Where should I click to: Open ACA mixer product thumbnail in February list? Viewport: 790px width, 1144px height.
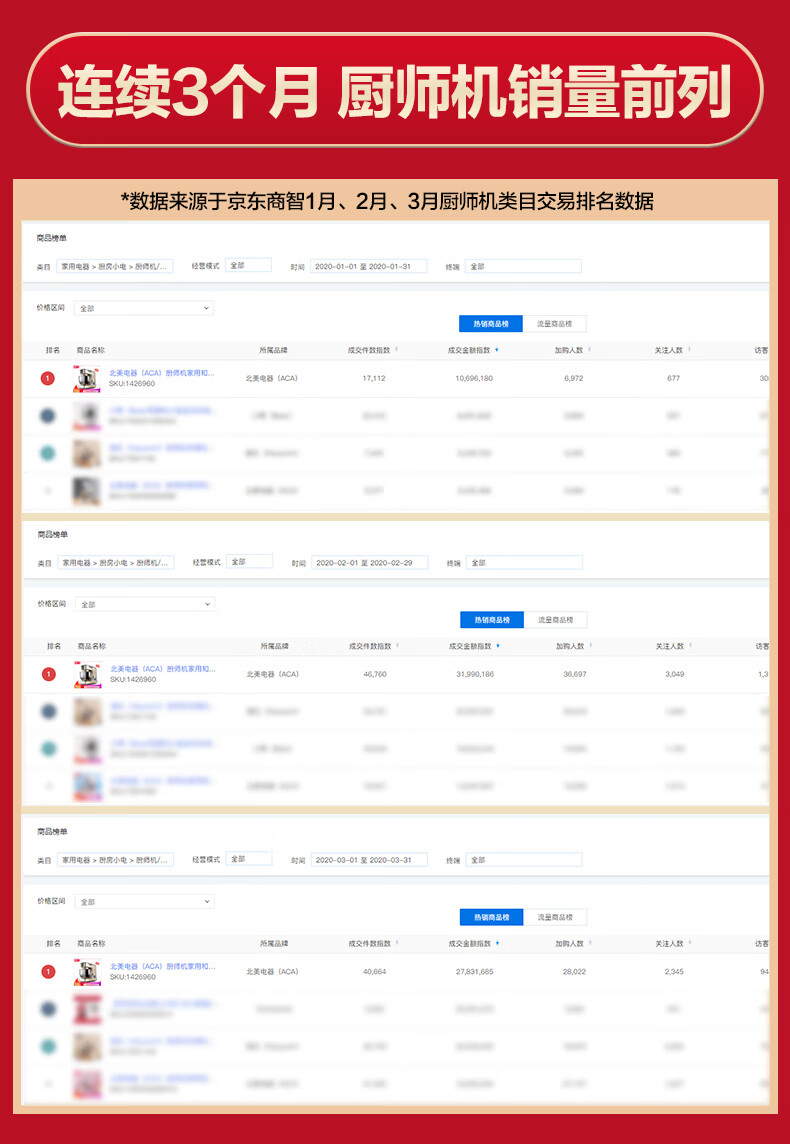point(88,674)
